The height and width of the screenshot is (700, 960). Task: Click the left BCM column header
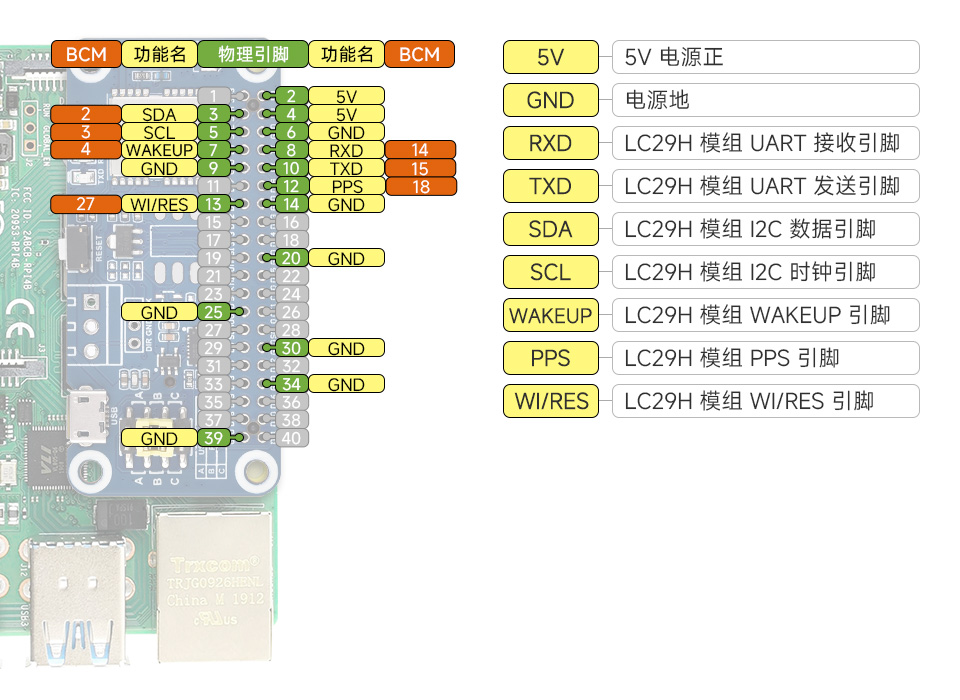[x=86, y=55]
